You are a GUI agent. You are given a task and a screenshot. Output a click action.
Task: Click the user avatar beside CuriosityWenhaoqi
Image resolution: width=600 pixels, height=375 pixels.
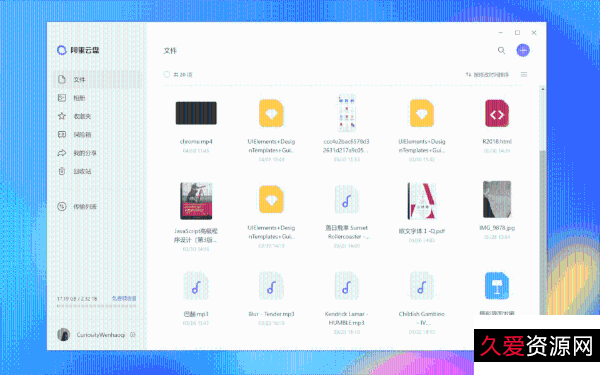coord(64,334)
